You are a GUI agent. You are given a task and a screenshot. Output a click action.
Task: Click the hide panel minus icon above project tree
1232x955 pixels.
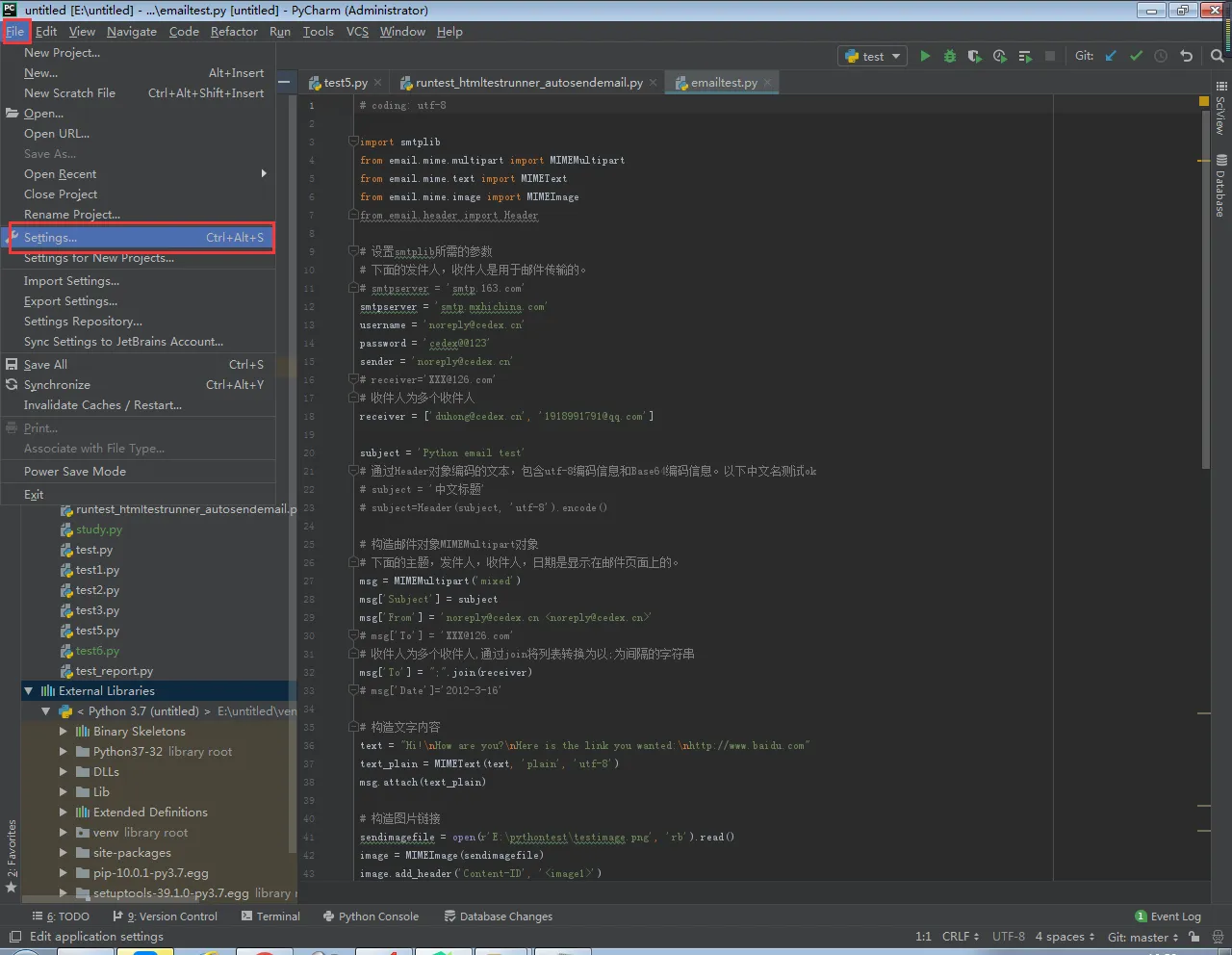[x=284, y=82]
